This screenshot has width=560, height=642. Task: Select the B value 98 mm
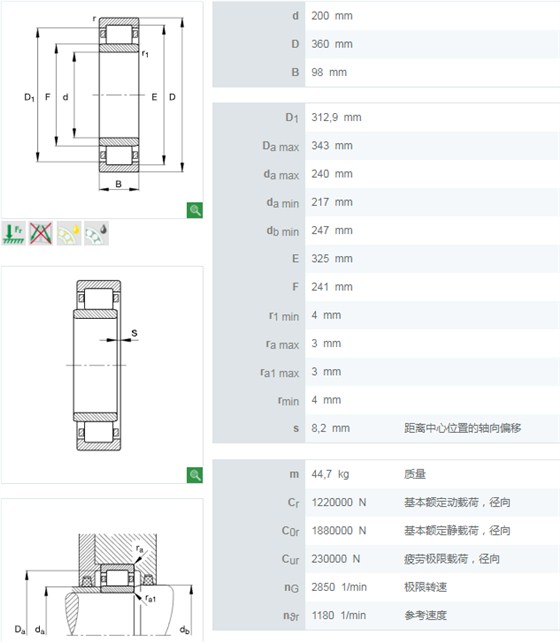click(329, 72)
